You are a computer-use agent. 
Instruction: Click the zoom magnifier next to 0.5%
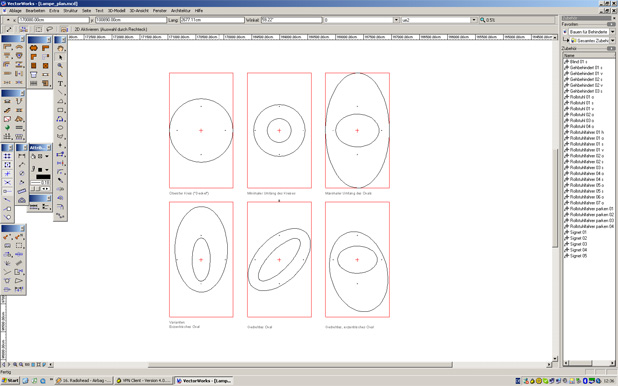point(482,20)
